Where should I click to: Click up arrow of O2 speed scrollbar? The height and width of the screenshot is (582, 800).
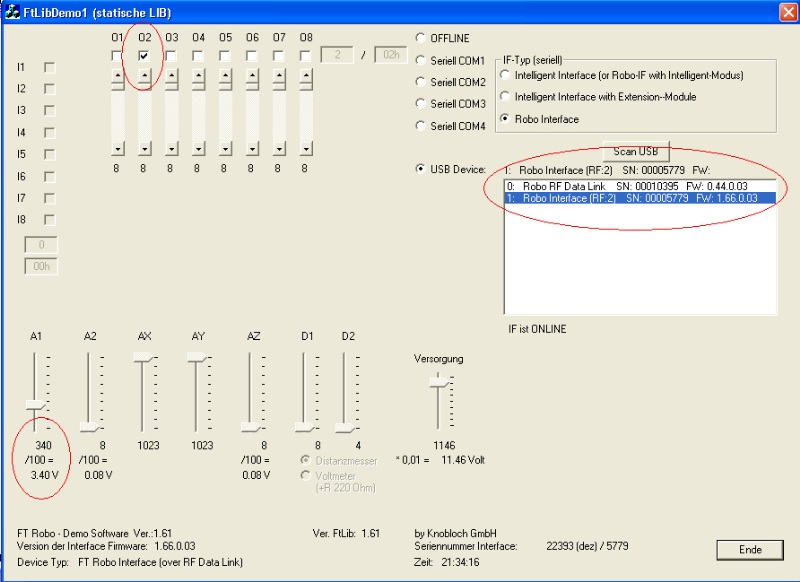click(145, 76)
